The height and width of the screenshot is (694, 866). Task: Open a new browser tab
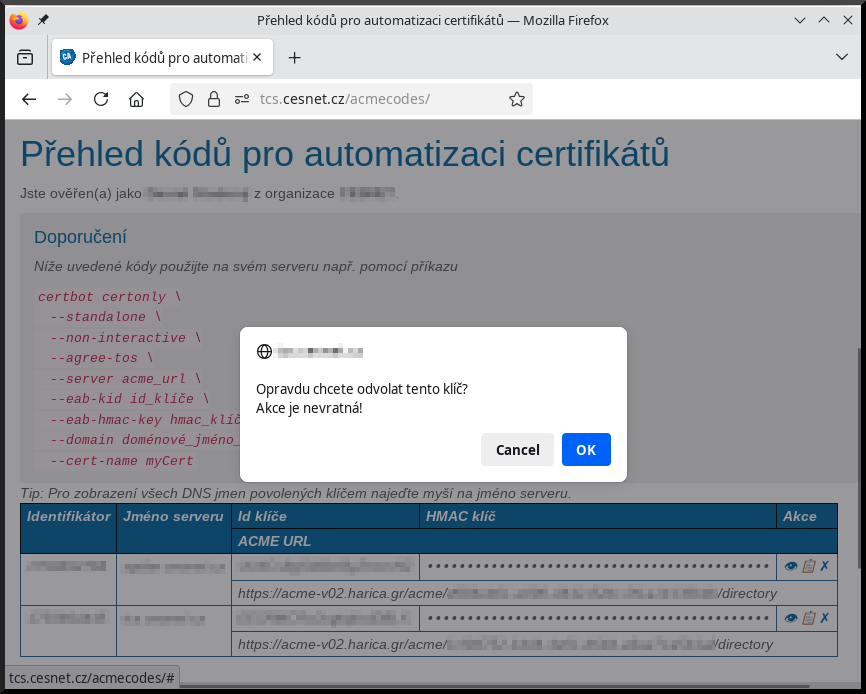click(x=294, y=58)
